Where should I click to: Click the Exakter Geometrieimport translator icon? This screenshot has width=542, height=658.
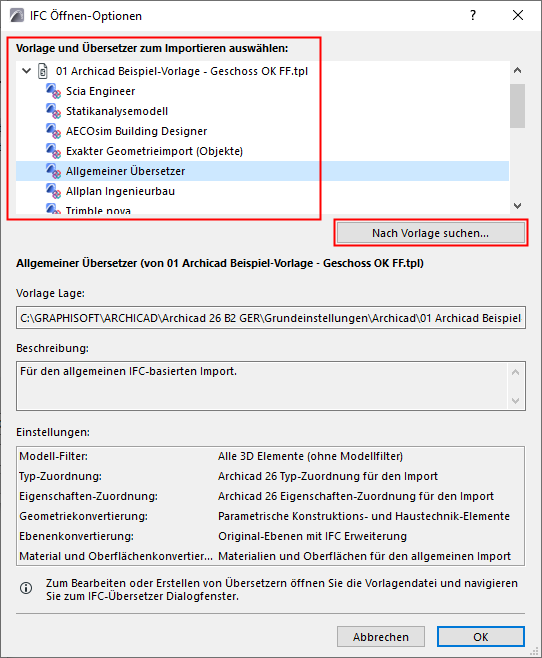[x=53, y=151]
